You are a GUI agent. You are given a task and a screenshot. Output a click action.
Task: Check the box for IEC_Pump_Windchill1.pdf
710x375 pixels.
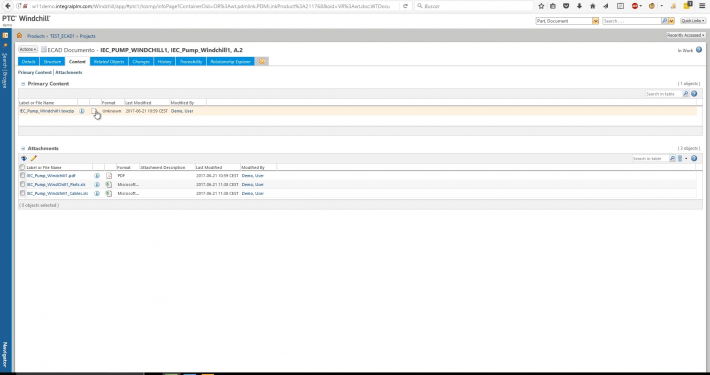coord(22,175)
